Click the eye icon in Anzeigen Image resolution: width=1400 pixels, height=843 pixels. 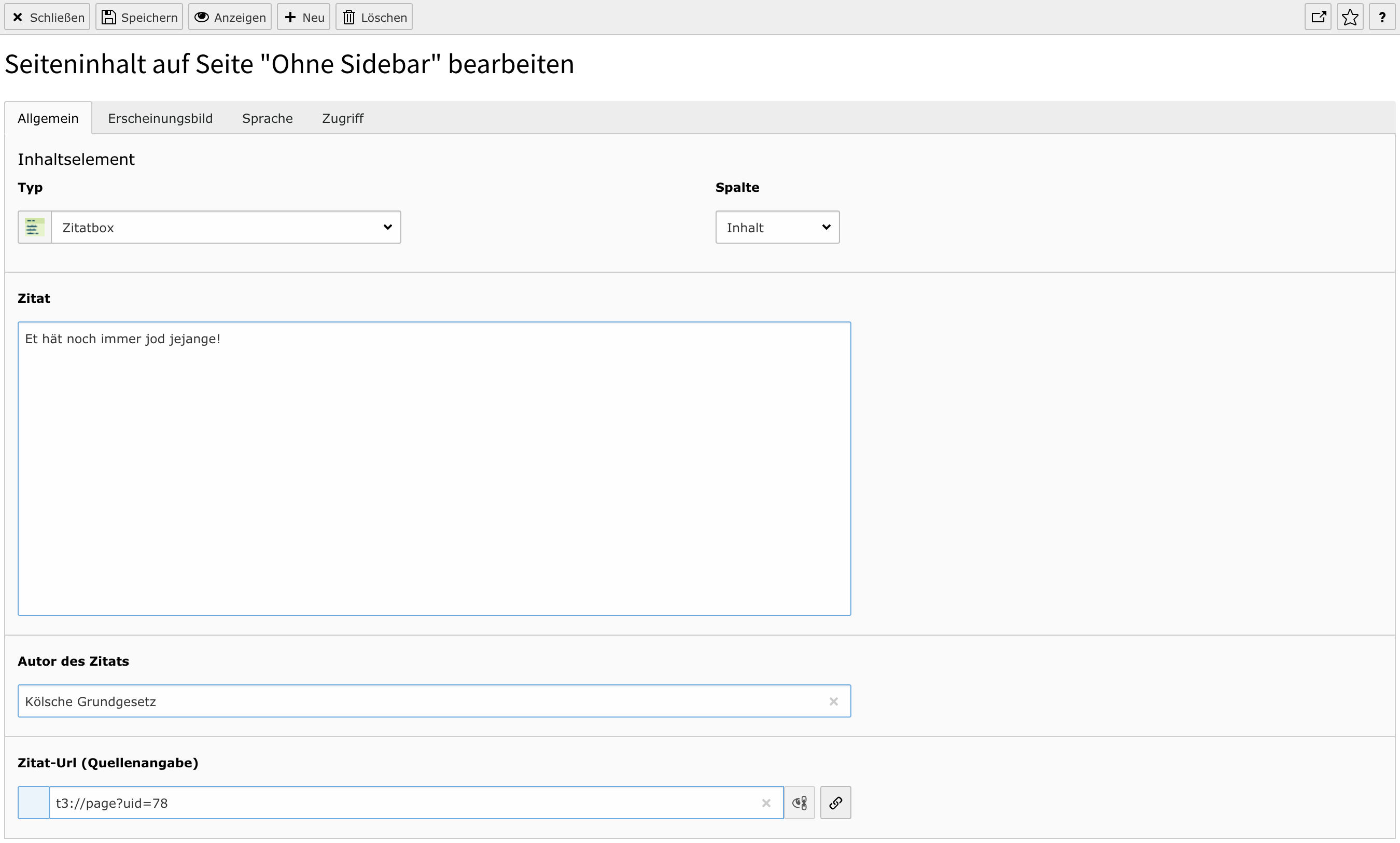(x=202, y=17)
